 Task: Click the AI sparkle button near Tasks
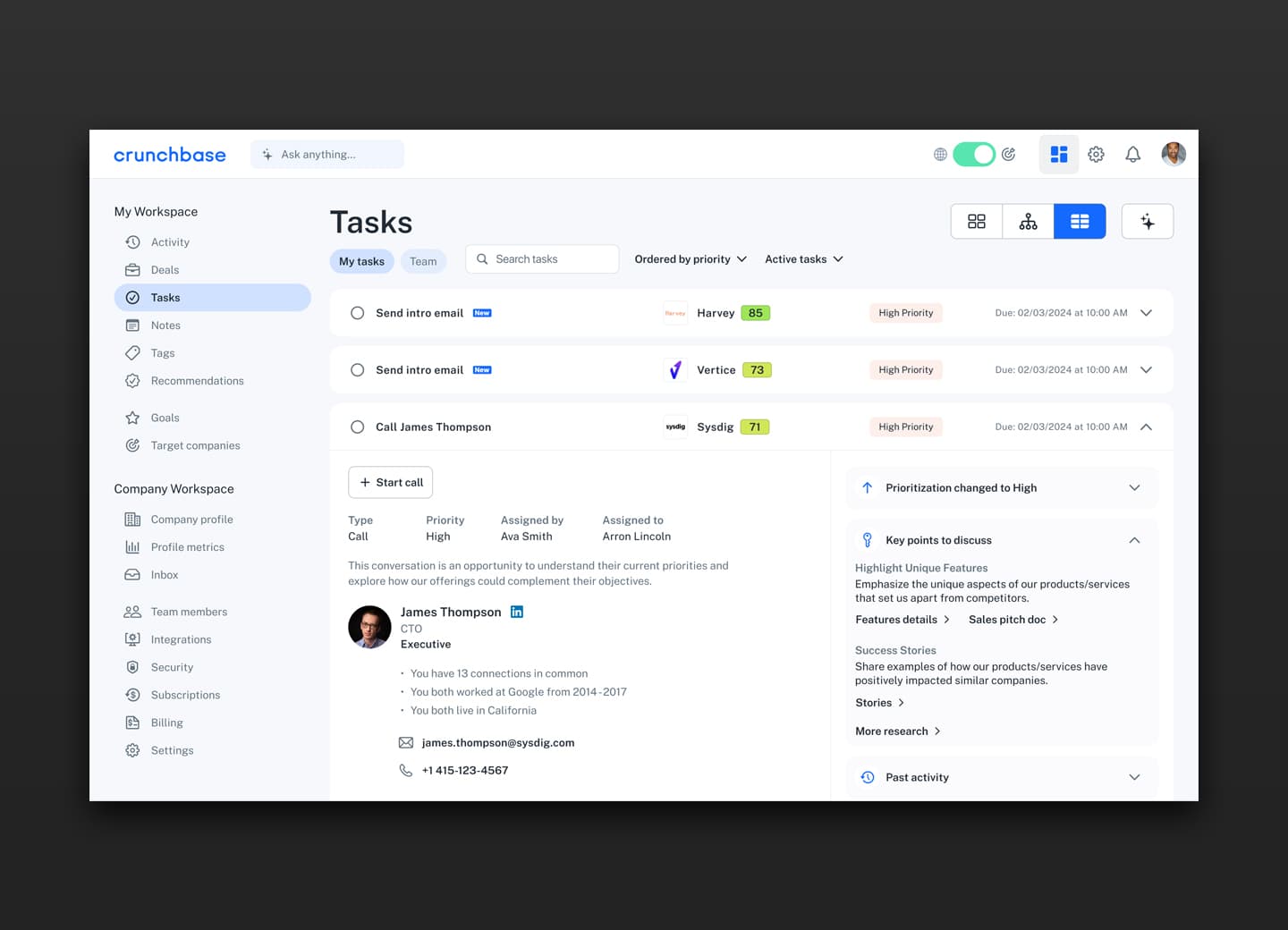(x=1148, y=221)
